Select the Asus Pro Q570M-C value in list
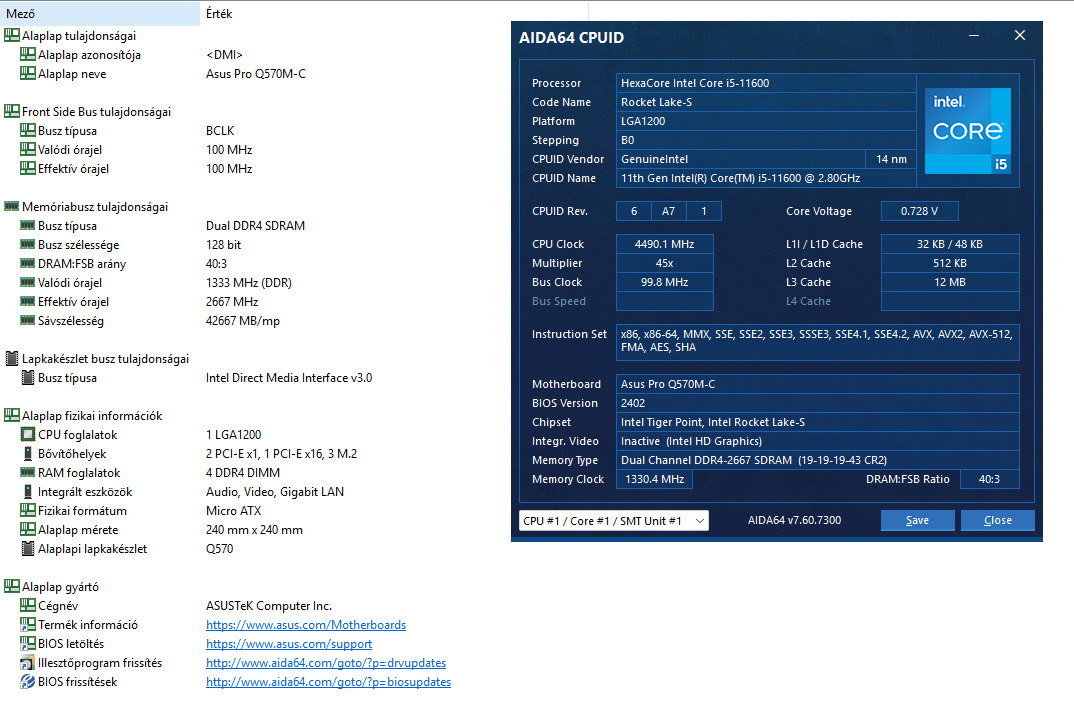The width and height of the screenshot is (1074, 708). point(256,73)
